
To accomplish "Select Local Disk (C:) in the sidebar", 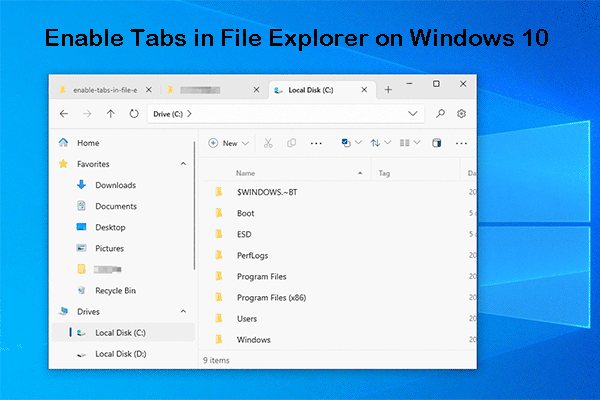I will [121, 333].
